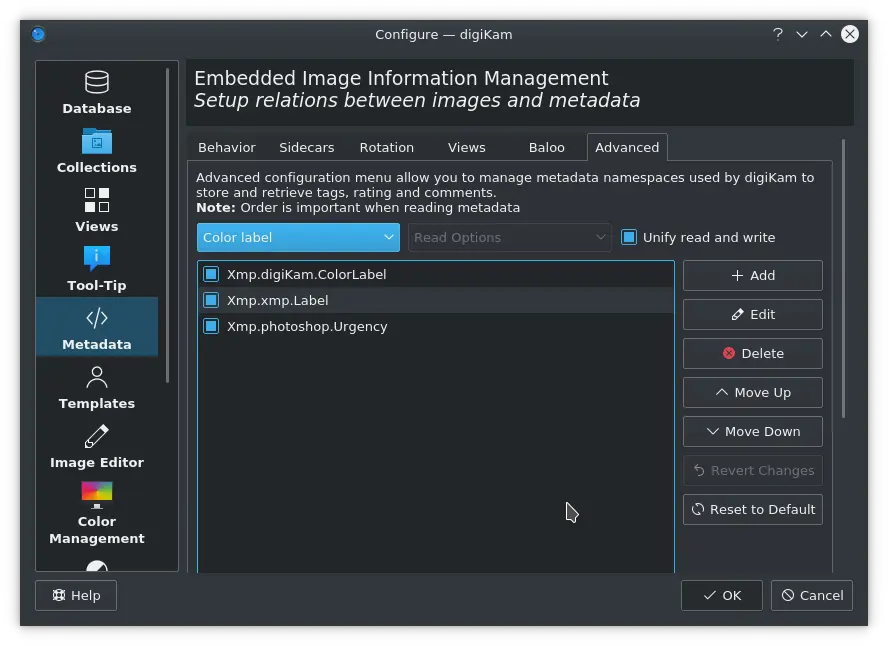Open the Baloo tab
888x646 pixels.
[x=547, y=147]
